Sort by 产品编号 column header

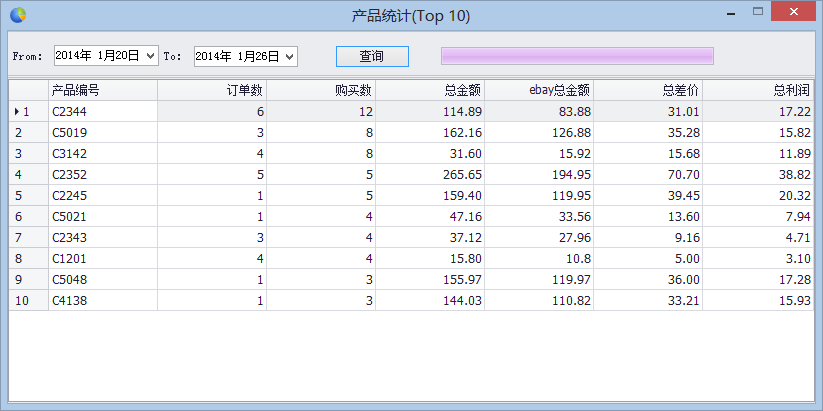[x=102, y=90]
